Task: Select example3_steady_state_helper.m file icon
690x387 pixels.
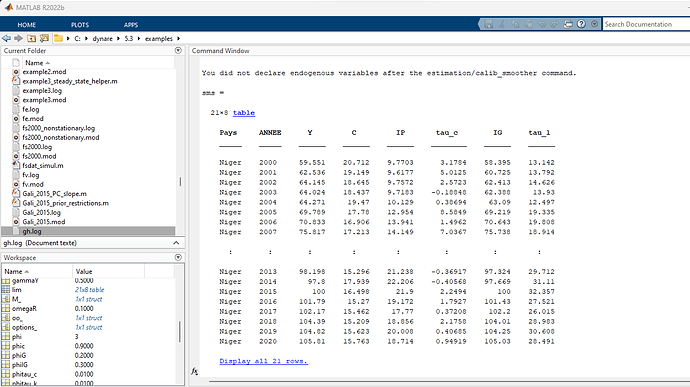Action: pos(16,81)
